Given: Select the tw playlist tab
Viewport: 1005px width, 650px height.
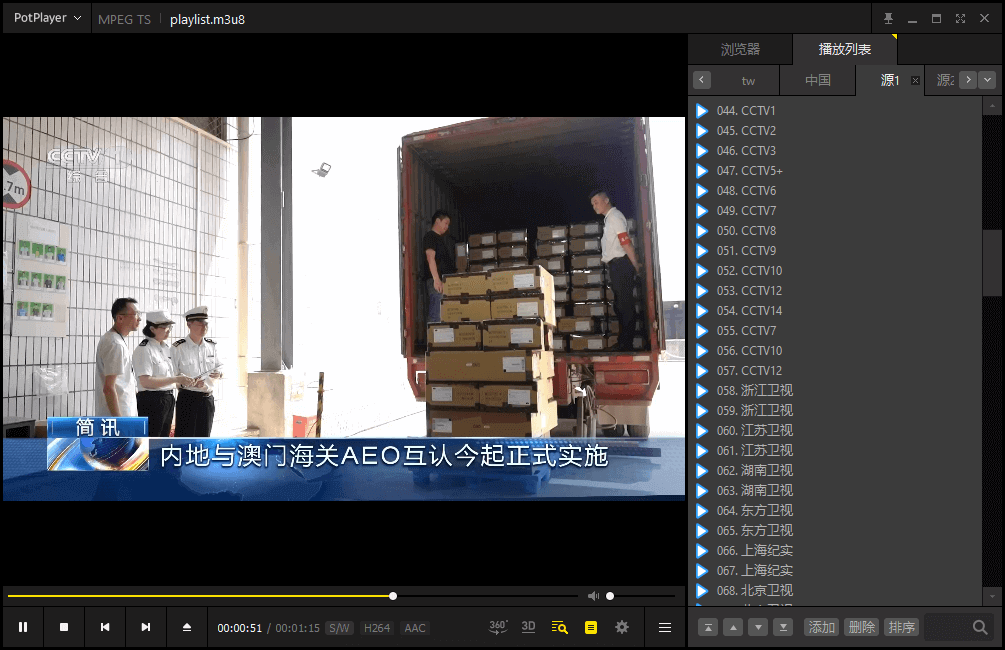Looking at the screenshot, I should click(x=748, y=81).
